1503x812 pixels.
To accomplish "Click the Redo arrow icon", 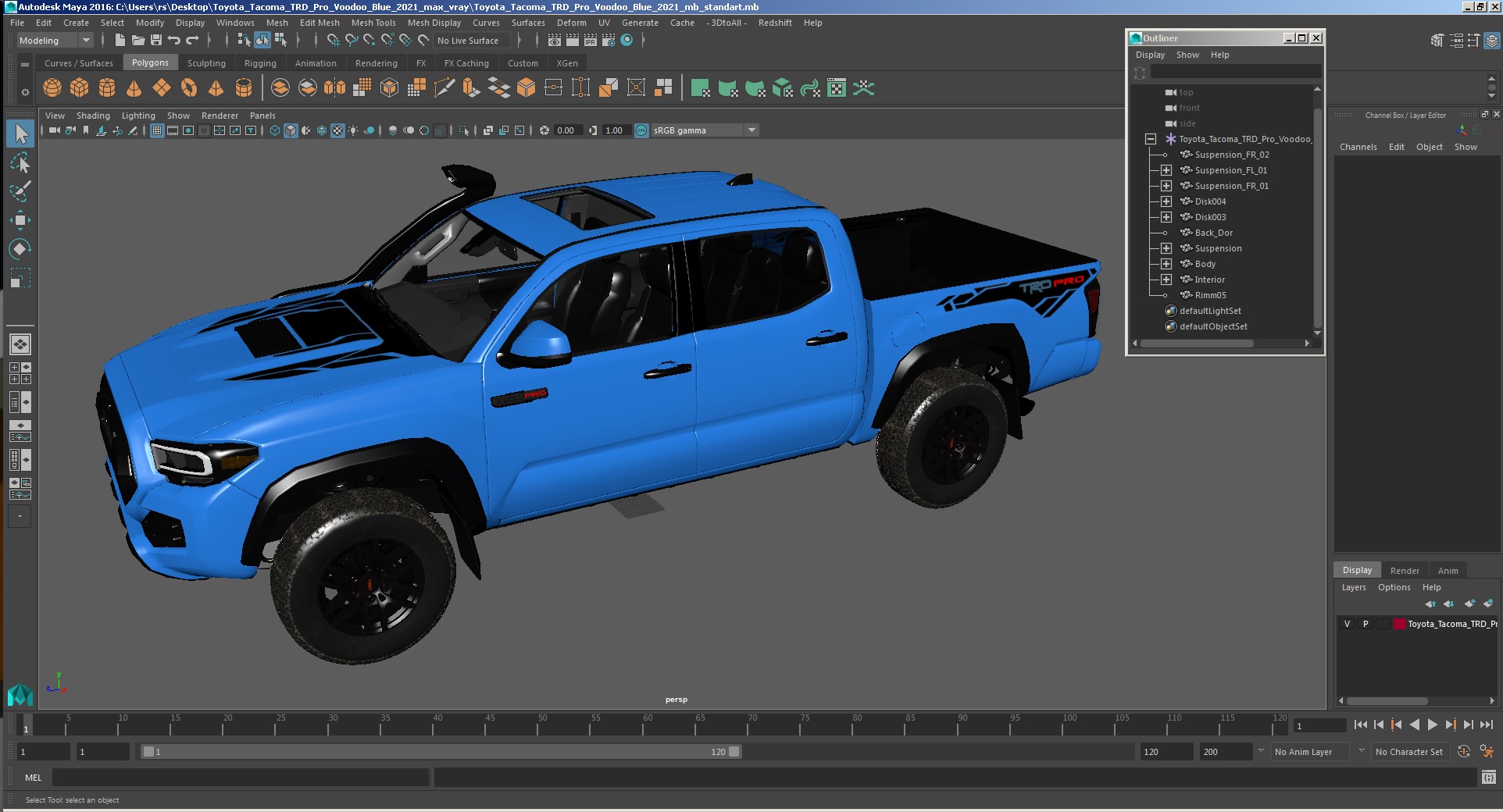I will tap(192, 40).
